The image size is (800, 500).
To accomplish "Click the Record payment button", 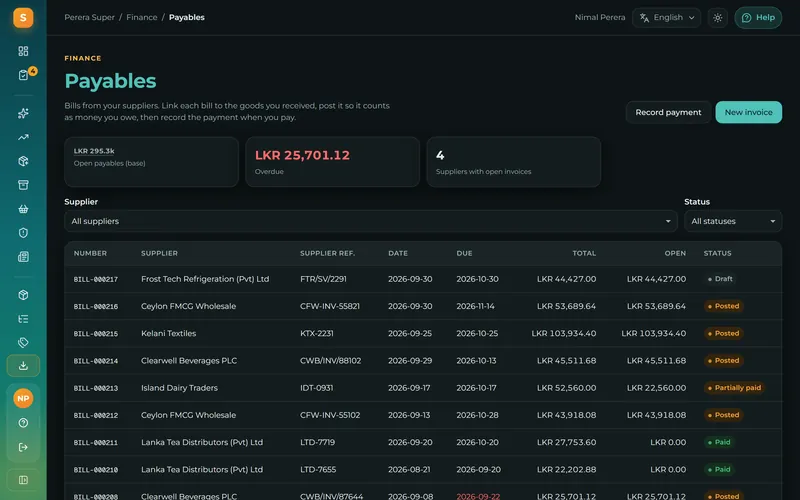I will [x=668, y=112].
